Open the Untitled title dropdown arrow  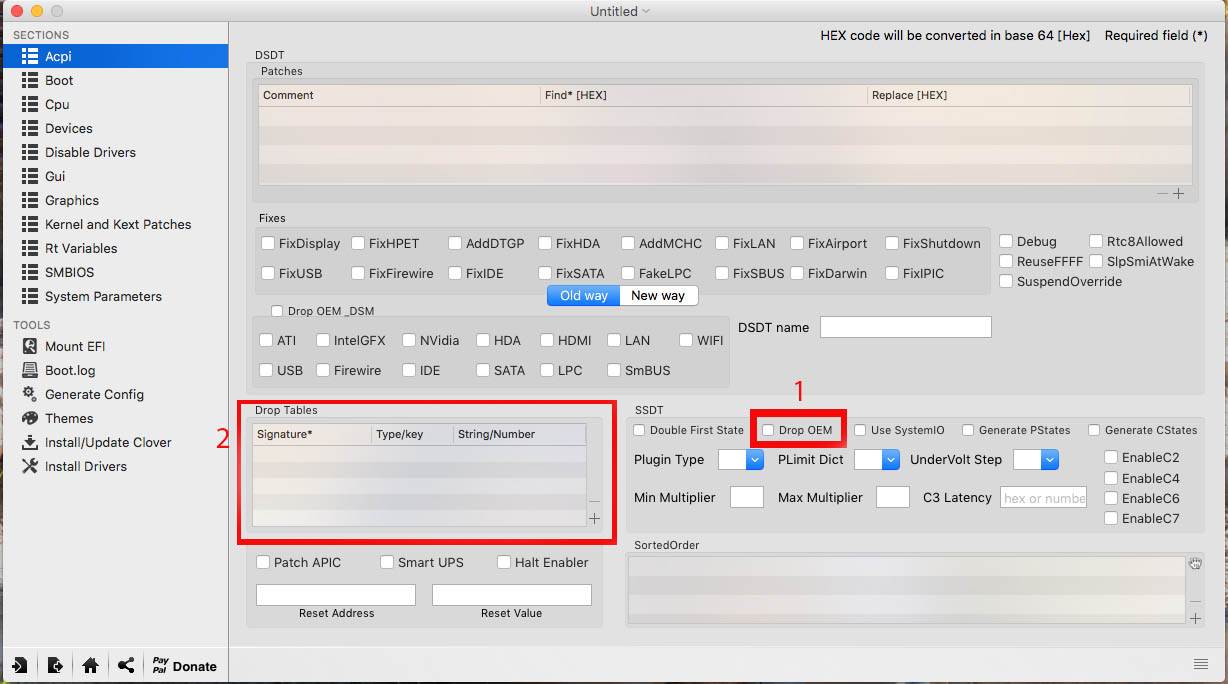tap(646, 11)
